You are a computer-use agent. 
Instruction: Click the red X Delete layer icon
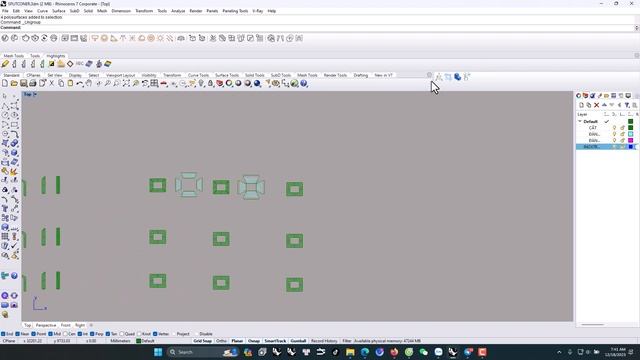[596, 105]
